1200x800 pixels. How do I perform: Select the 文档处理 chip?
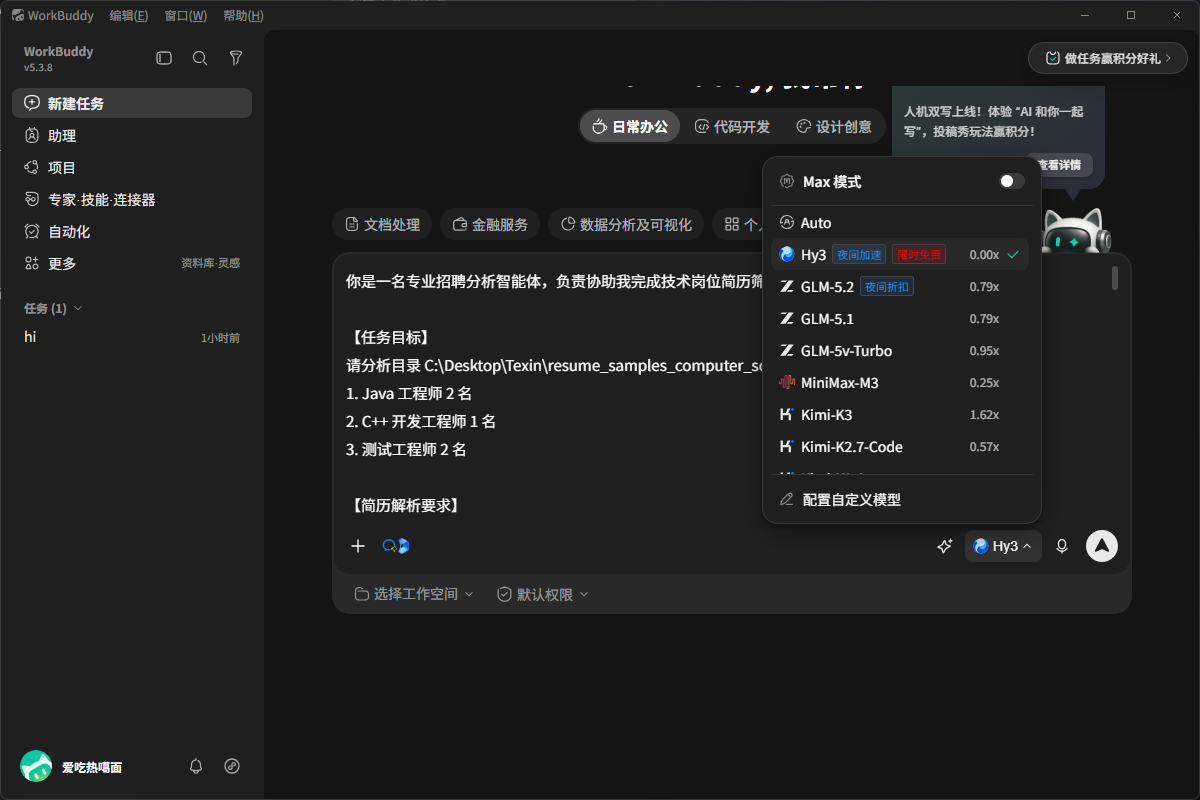382,224
